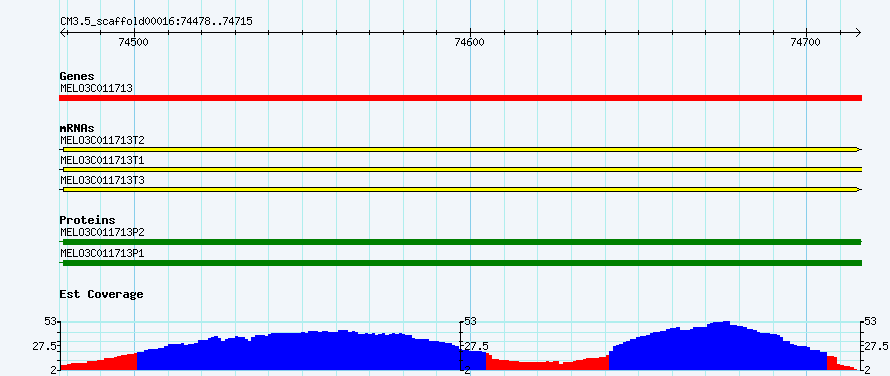The height and width of the screenshot is (376, 890).
Task: Open the mRNAs track heading
Action: (x=77, y=128)
